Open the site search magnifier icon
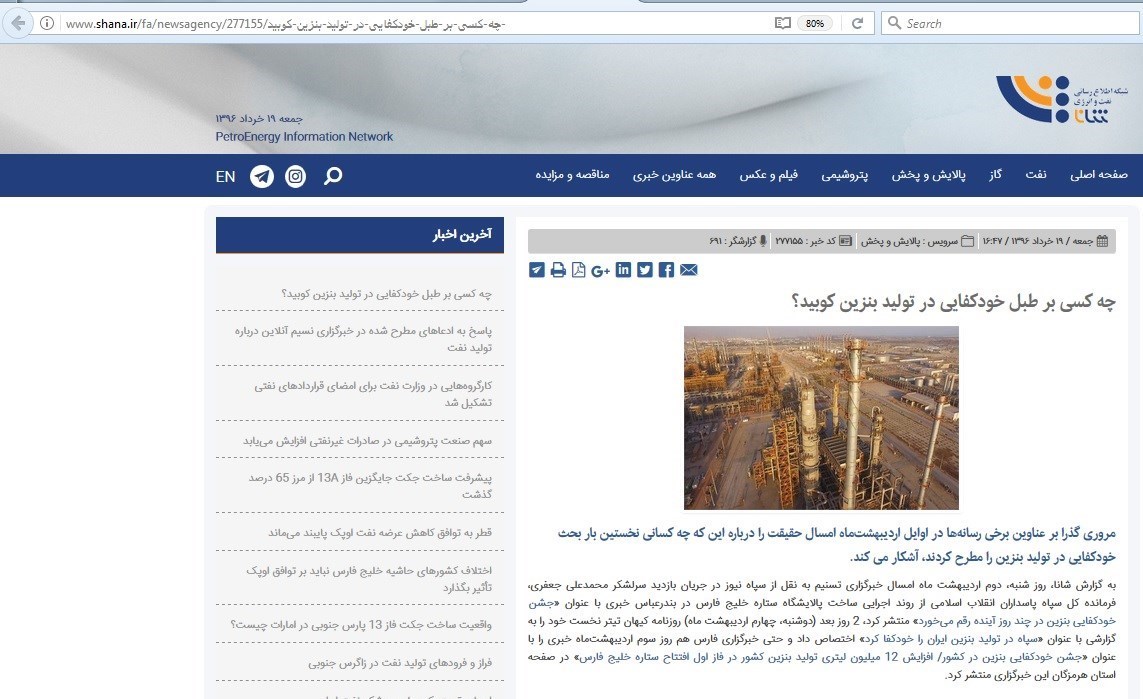Image resolution: width=1143 pixels, height=699 pixels. (333, 176)
